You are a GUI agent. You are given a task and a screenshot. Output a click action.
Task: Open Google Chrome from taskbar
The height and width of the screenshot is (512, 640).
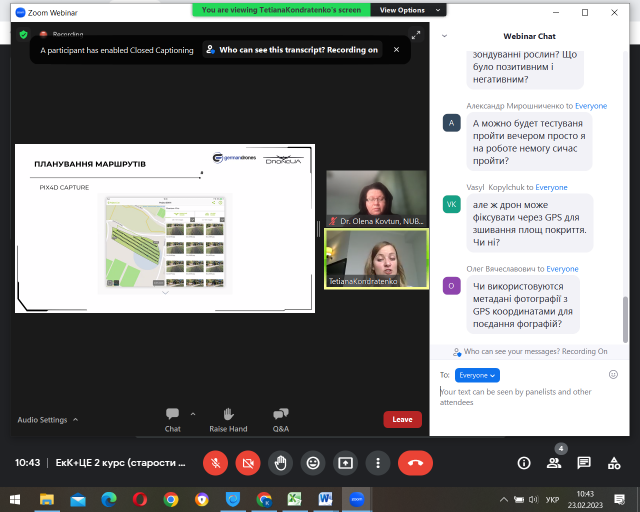coord(171,499)
